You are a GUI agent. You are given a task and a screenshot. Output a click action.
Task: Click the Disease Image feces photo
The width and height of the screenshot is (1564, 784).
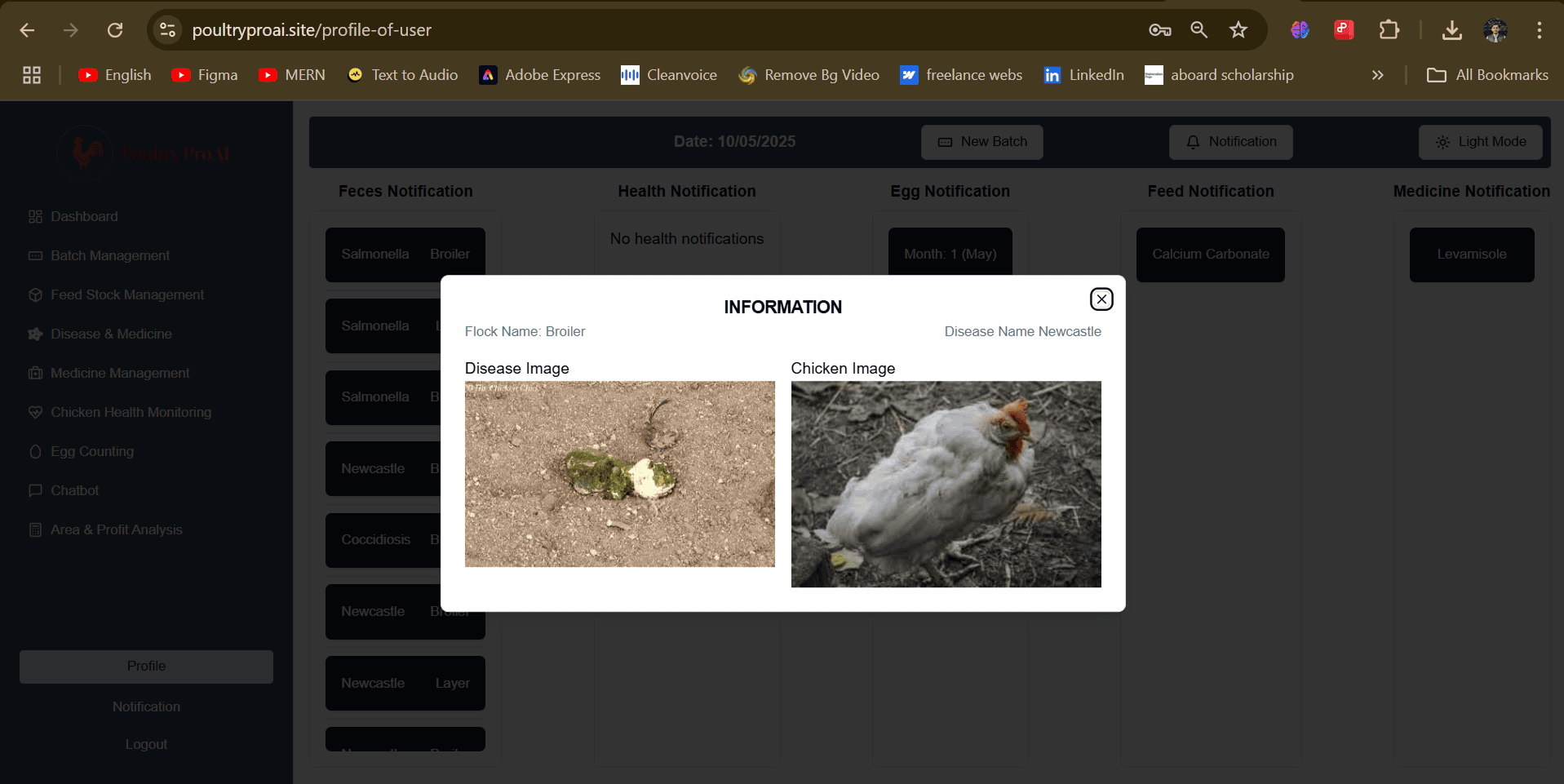point(620,474)
